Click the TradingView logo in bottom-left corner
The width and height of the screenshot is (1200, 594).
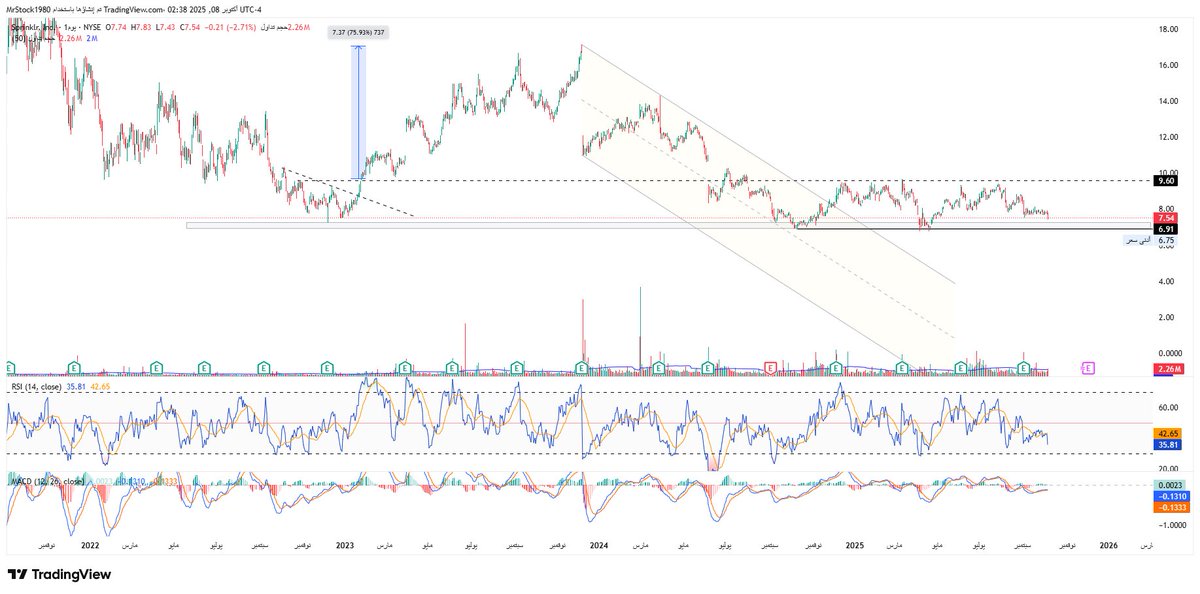click(60, 576)
